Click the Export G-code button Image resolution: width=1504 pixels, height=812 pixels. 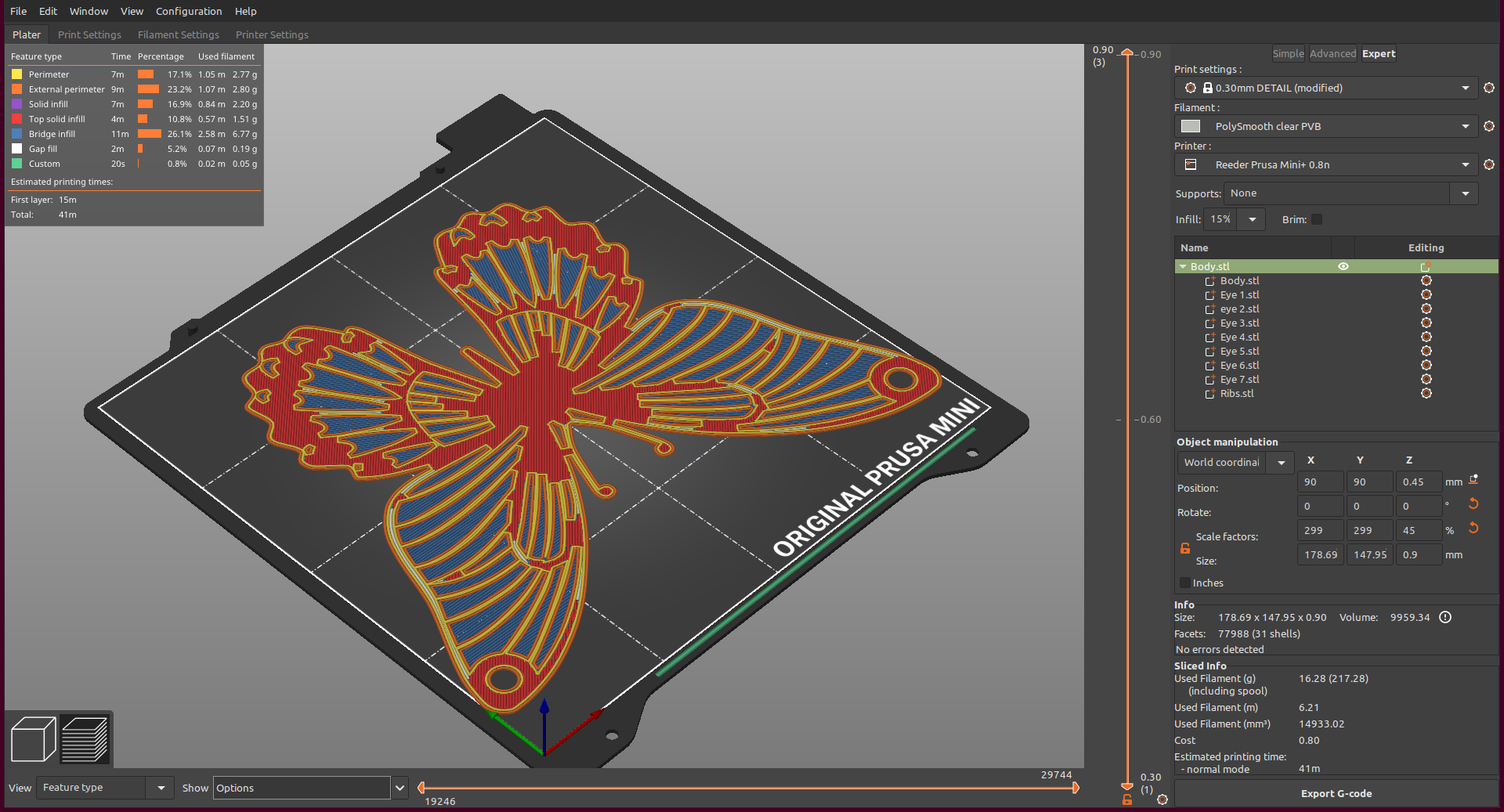[1336, 793]
